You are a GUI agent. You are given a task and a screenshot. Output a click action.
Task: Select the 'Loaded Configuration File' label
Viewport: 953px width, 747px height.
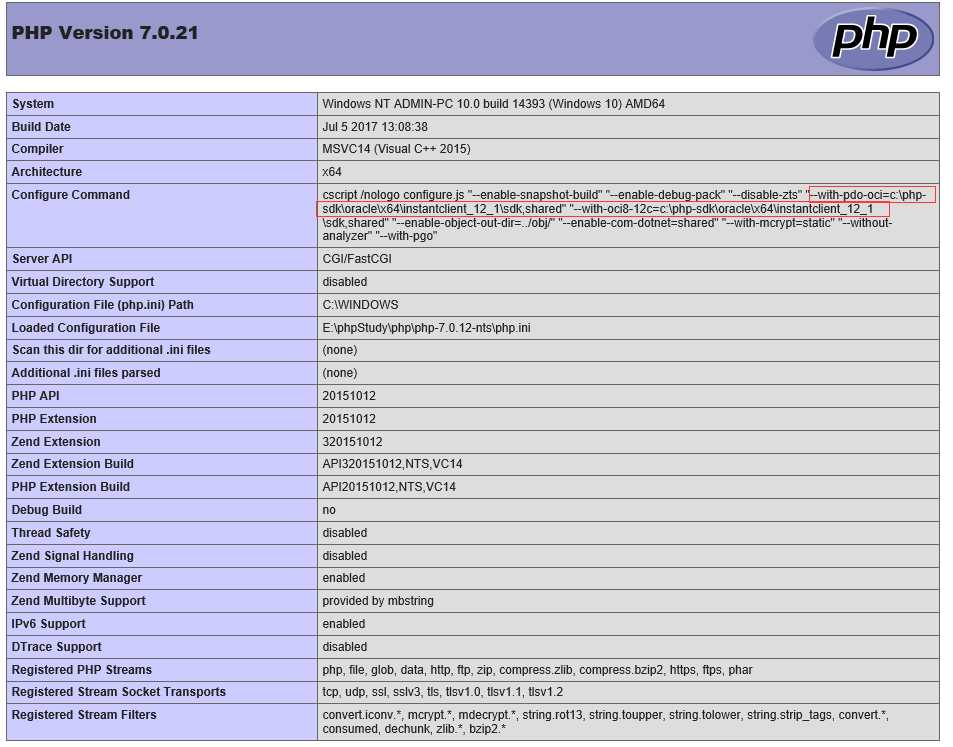[x=86, y=328]
